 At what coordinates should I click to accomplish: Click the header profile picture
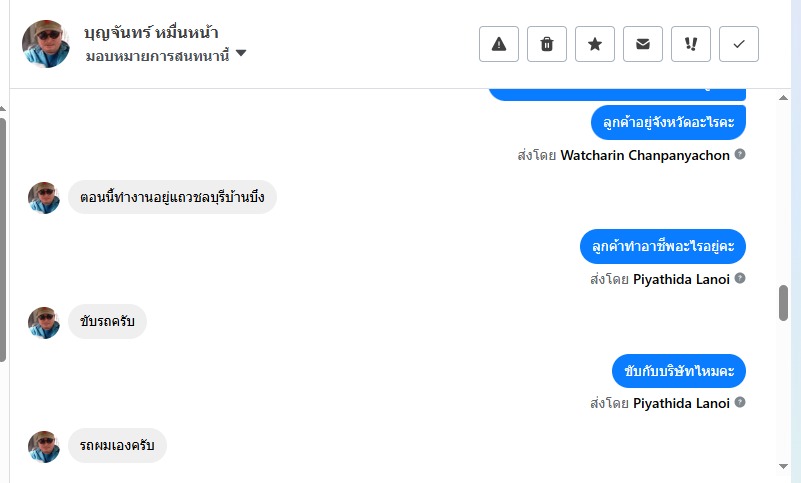(46, 44)
